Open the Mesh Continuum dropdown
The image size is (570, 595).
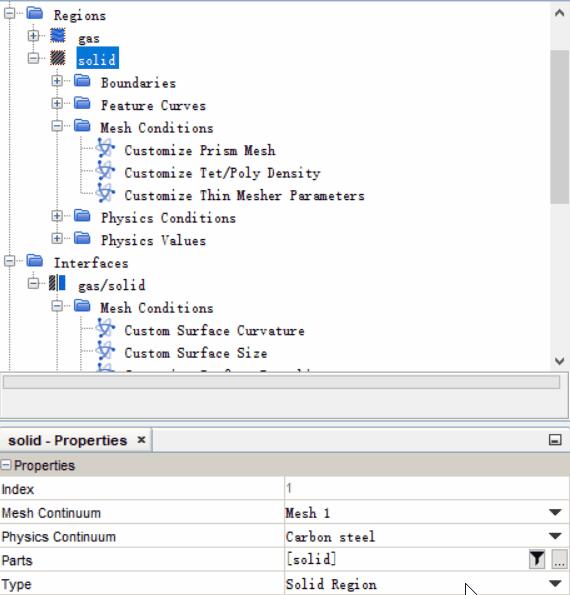[x=555, y=512]
